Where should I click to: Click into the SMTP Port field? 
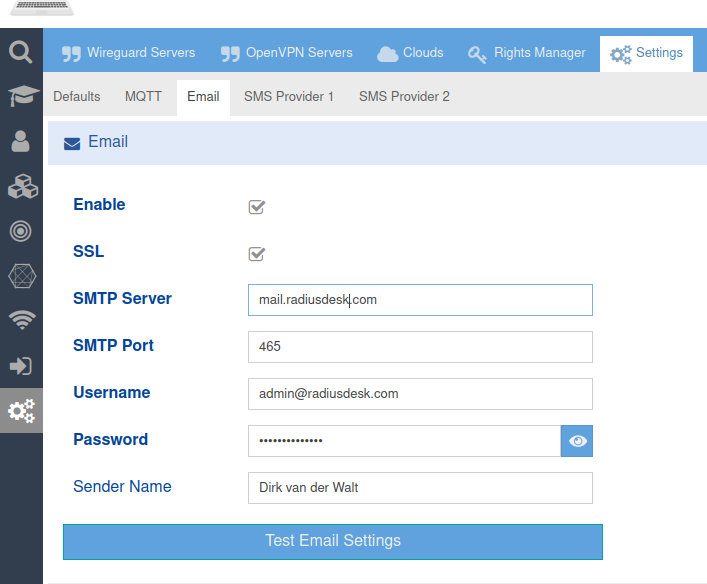(x=420, y=347)
